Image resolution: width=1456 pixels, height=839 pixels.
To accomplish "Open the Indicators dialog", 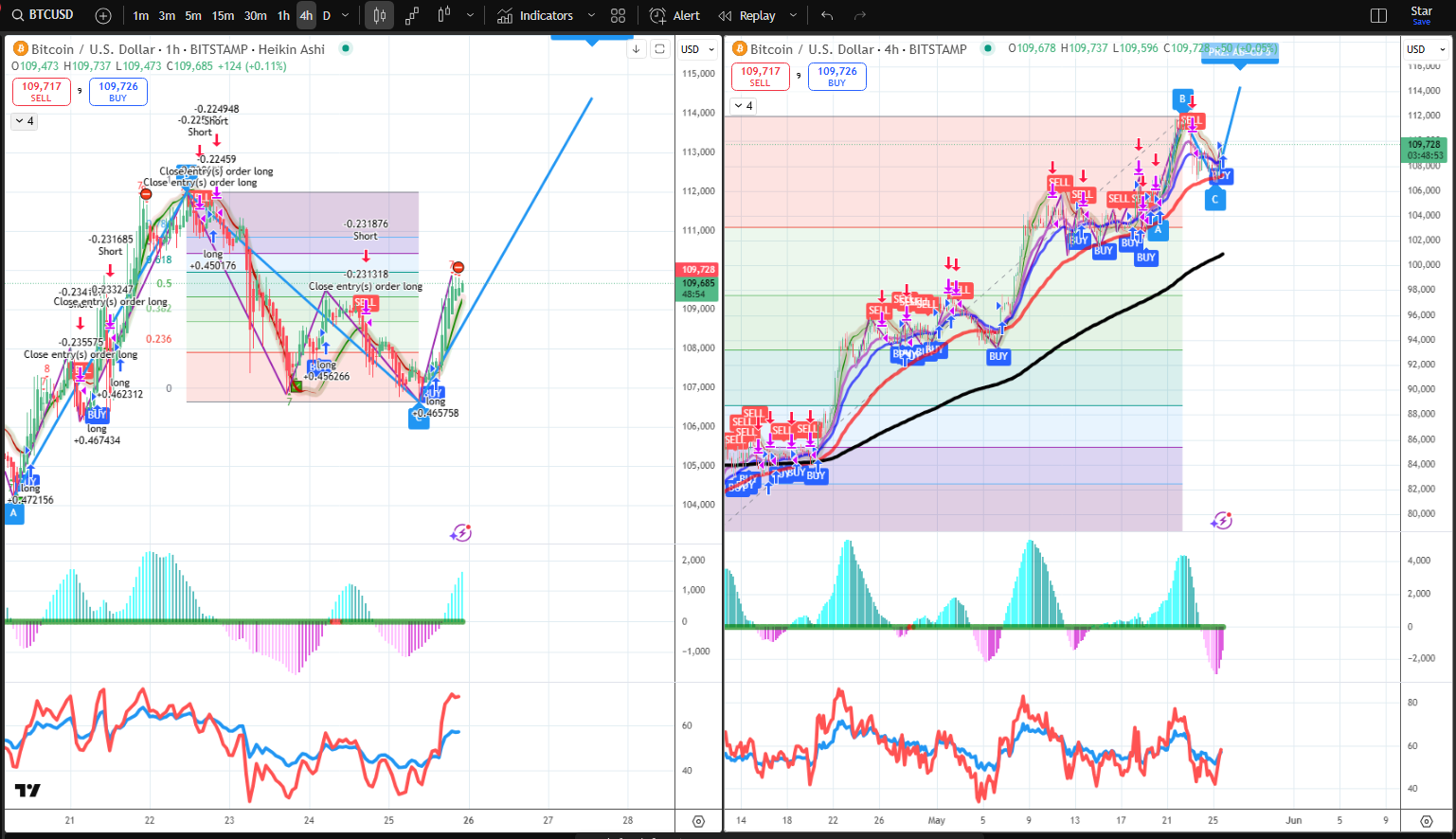I will point(536,16).
